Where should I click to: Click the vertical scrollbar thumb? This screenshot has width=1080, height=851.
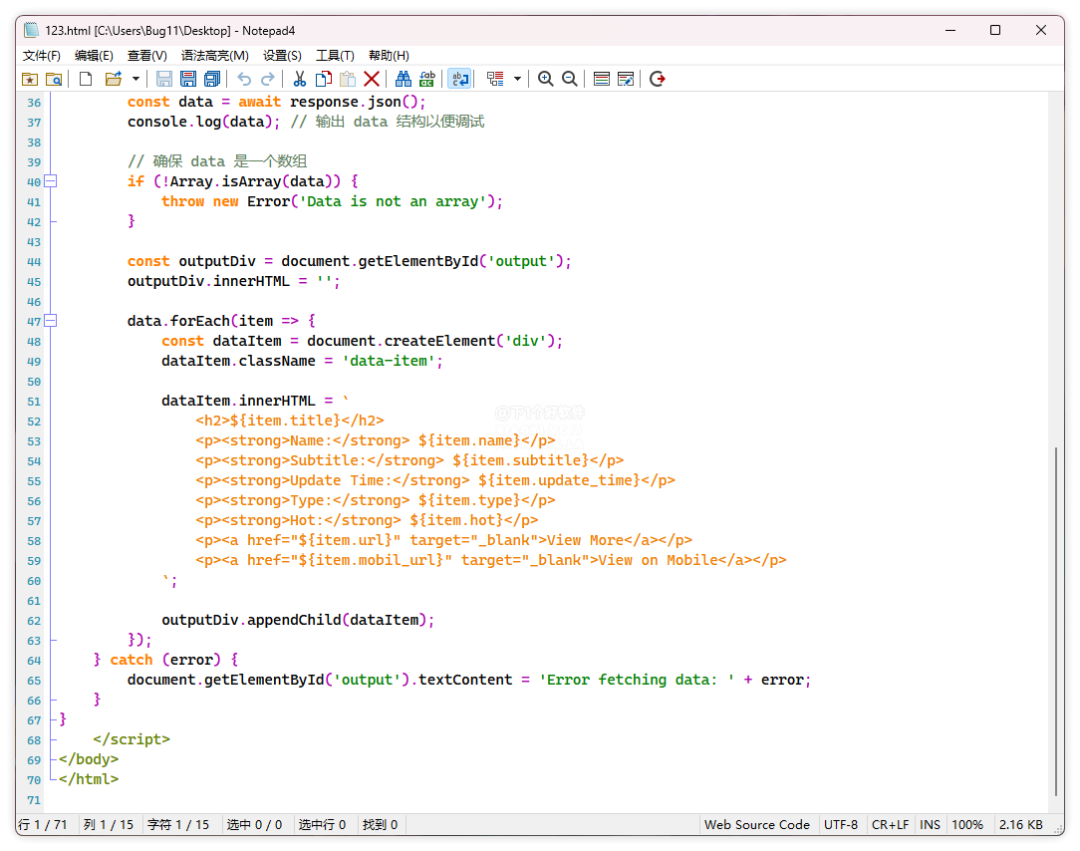click(x=1056, y=620)
